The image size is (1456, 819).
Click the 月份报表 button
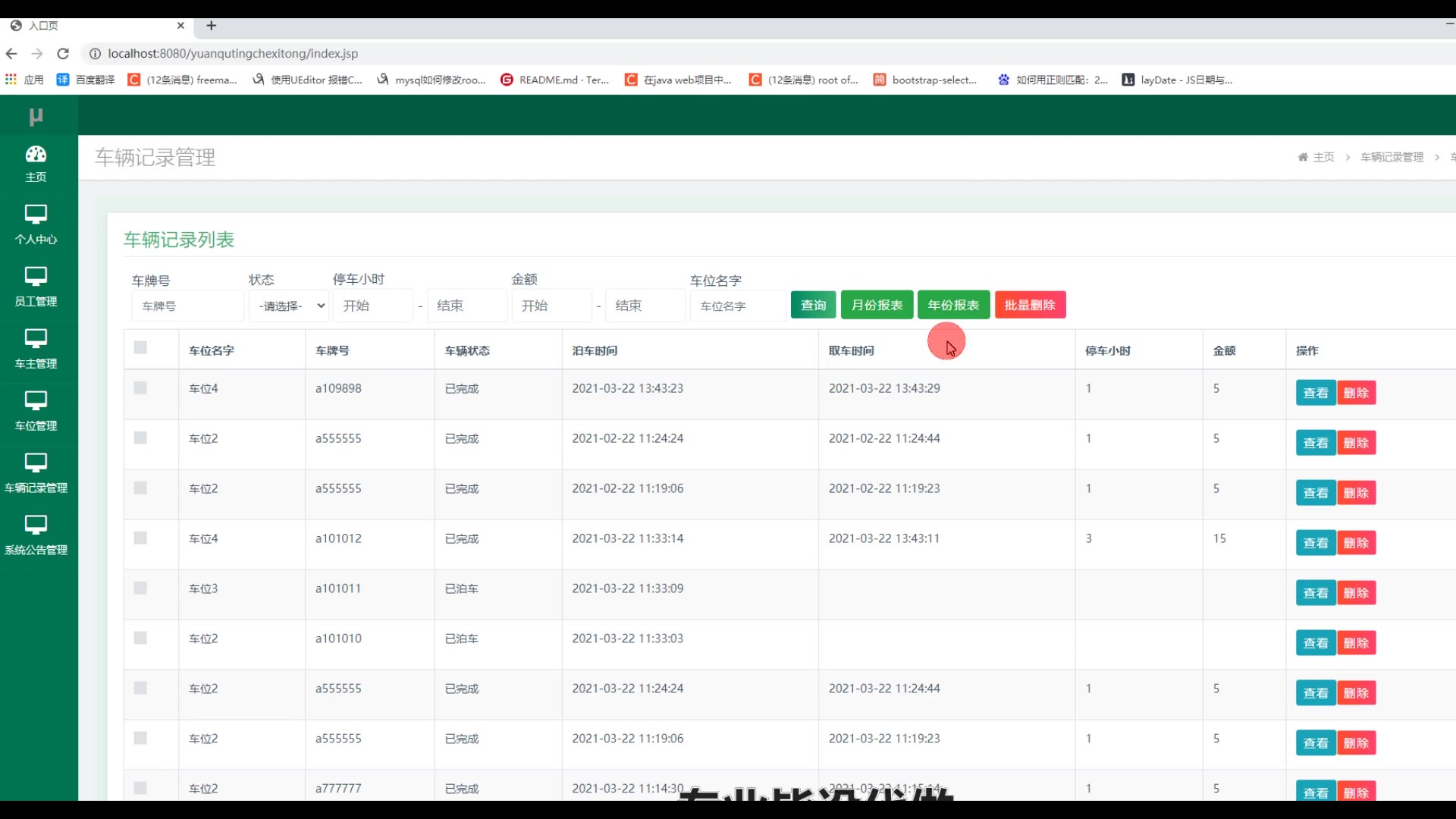pos(877,306)
